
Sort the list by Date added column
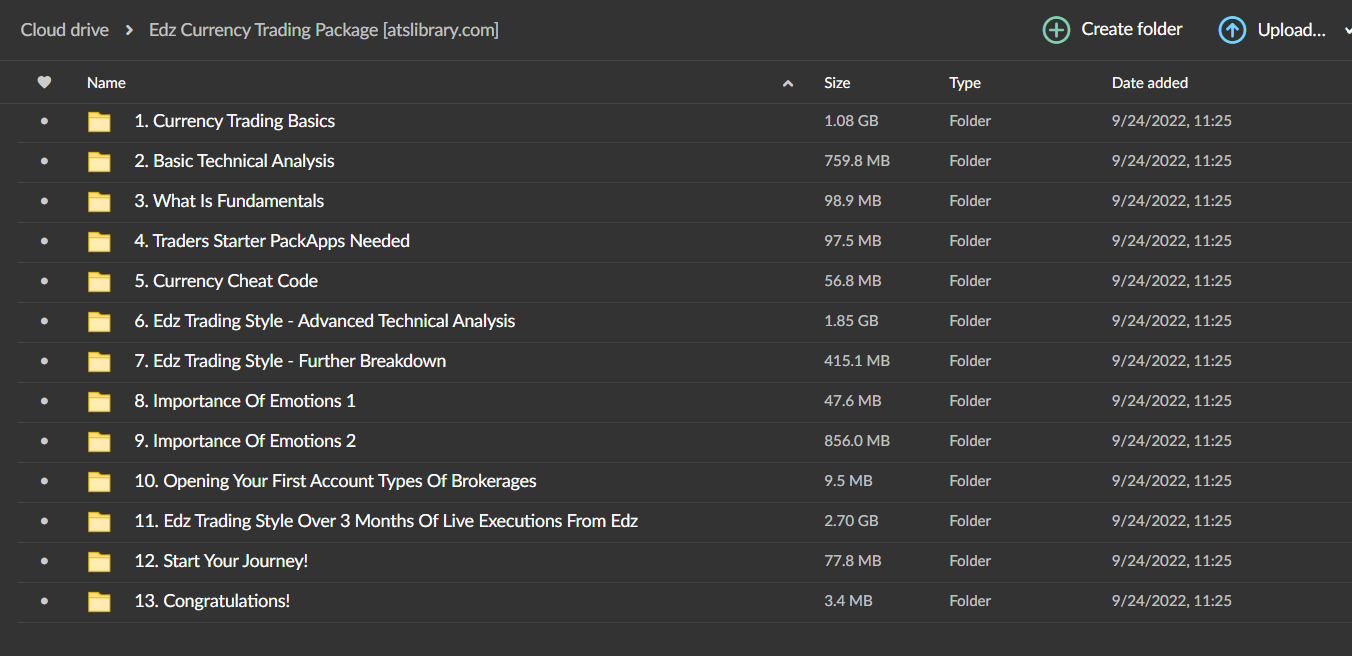pyautogui.click(x=1149, y=83)
